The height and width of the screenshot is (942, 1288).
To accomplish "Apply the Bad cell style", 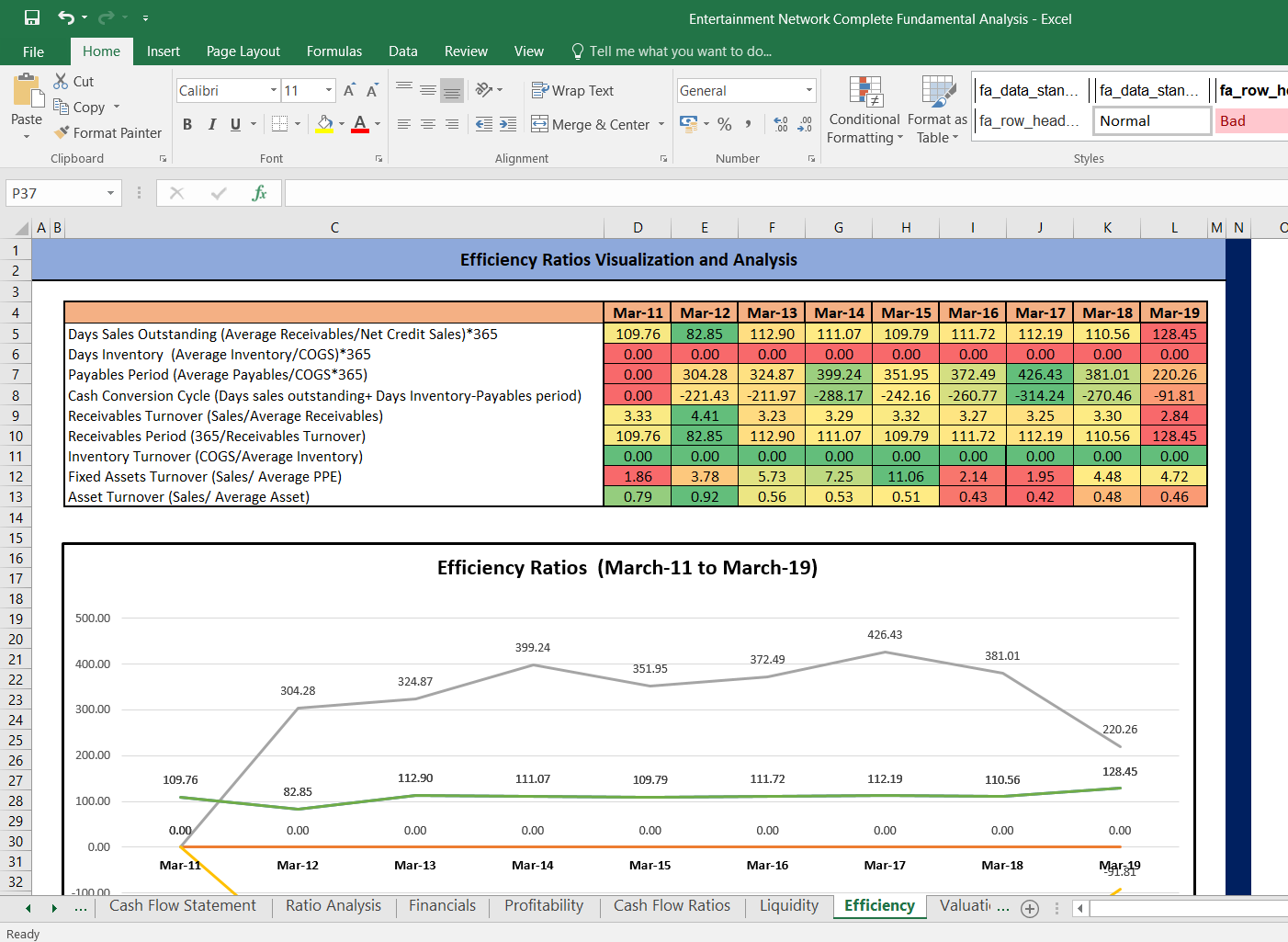I will point(1251,120).
